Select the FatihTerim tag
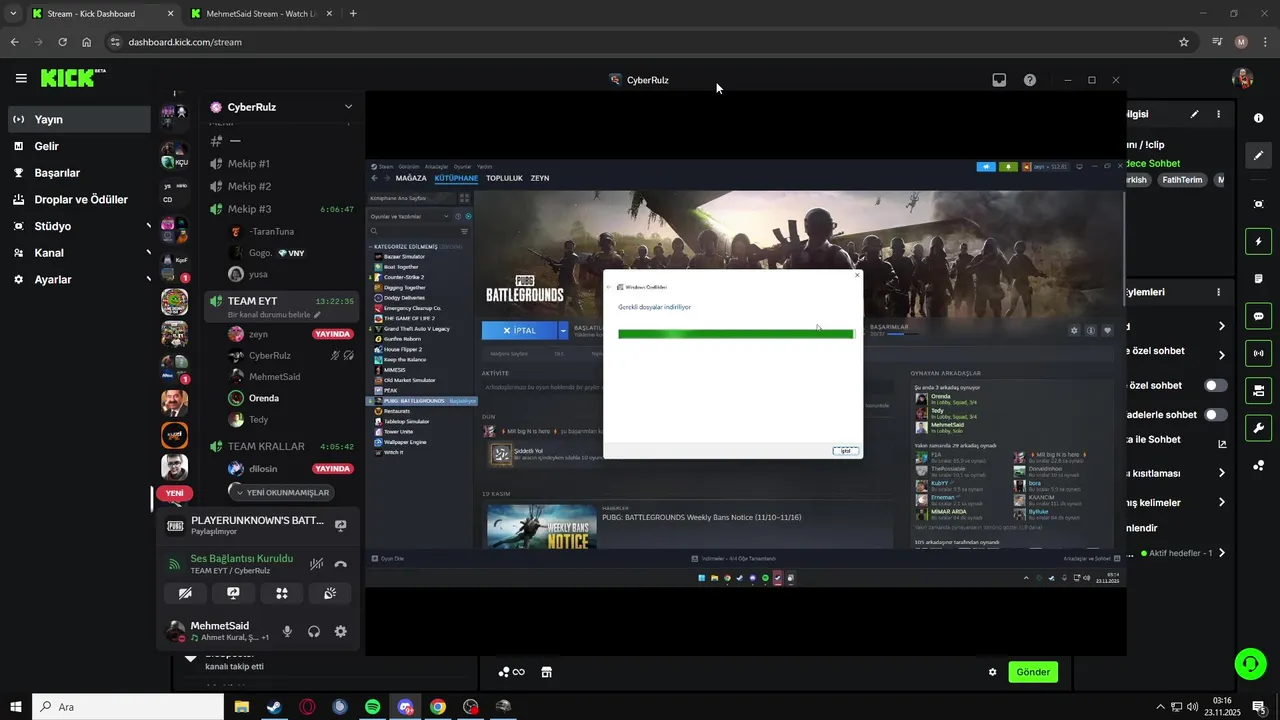The width and height of the screenshot is (1280, 720). (1182, 180)
